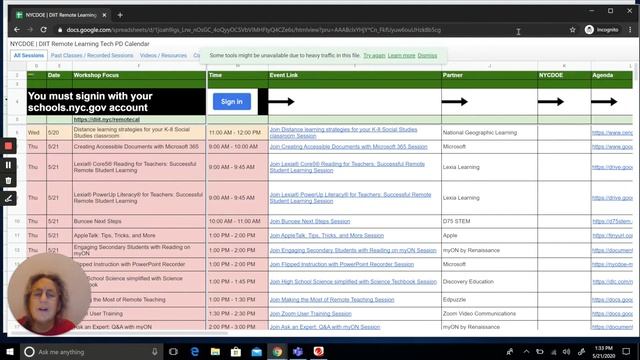The image size is (640, 360).
Task: Click the browser back arrow
Action: tap(17, 30)
